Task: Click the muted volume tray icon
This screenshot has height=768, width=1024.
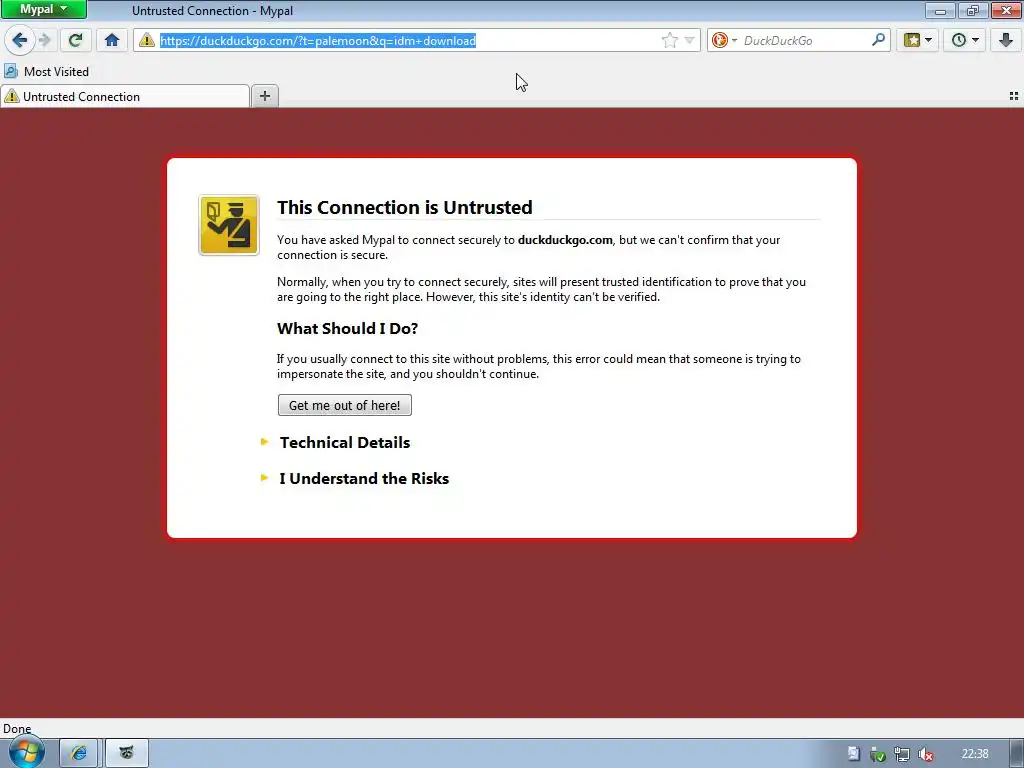Action: coord(925,754)
